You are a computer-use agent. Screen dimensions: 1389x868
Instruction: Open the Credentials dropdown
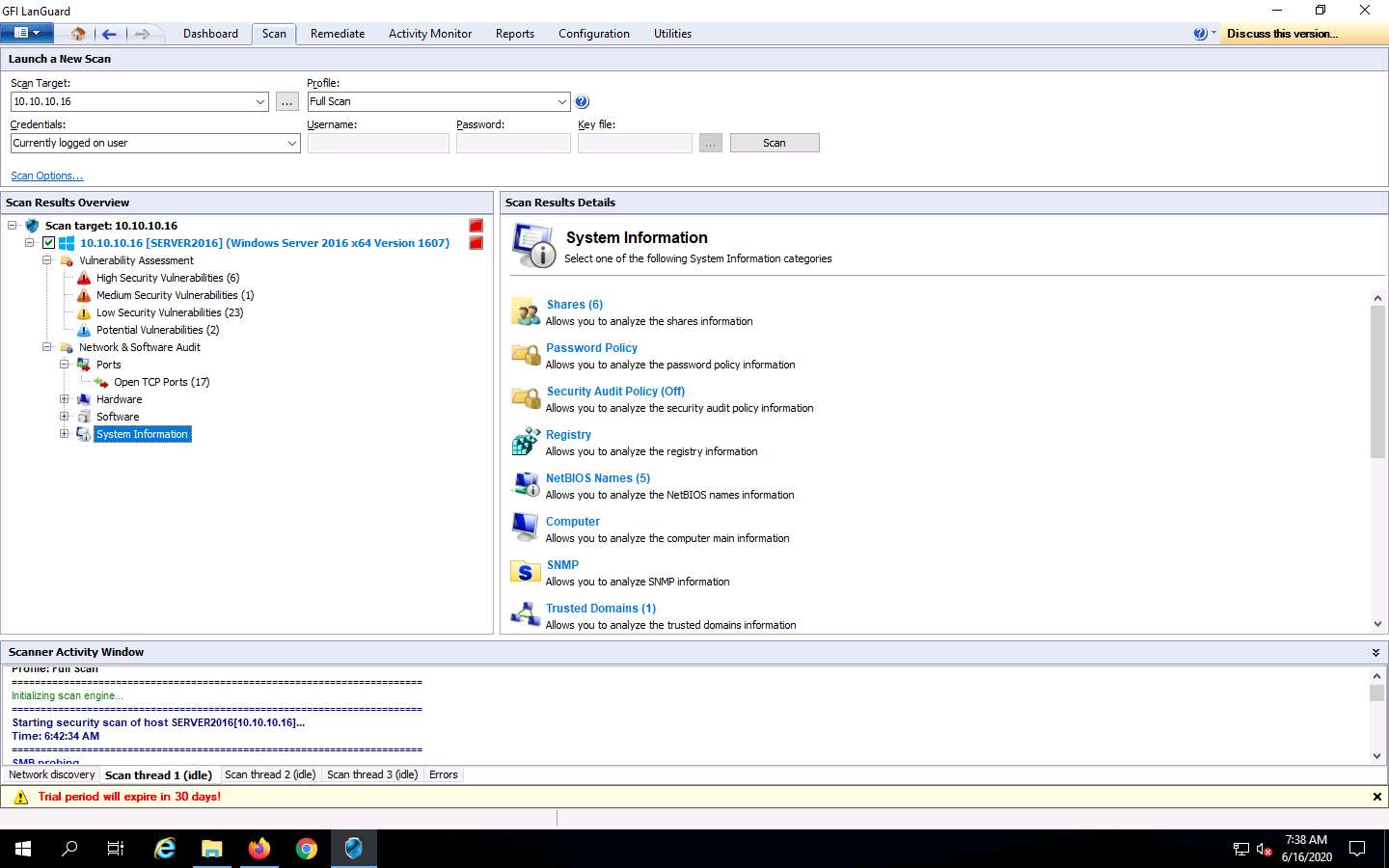[292, 143]
